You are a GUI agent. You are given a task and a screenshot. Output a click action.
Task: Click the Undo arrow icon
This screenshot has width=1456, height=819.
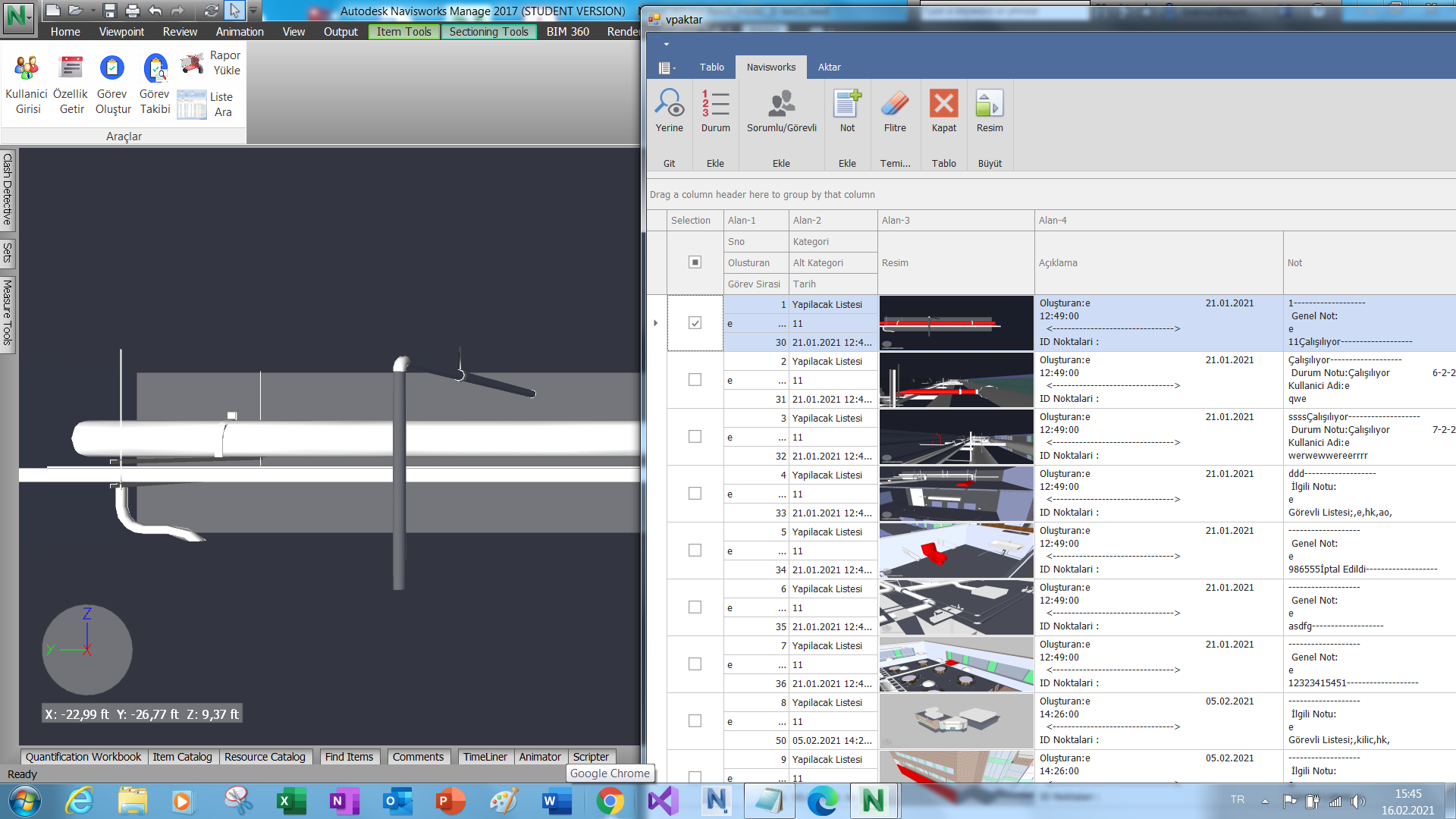155,10
